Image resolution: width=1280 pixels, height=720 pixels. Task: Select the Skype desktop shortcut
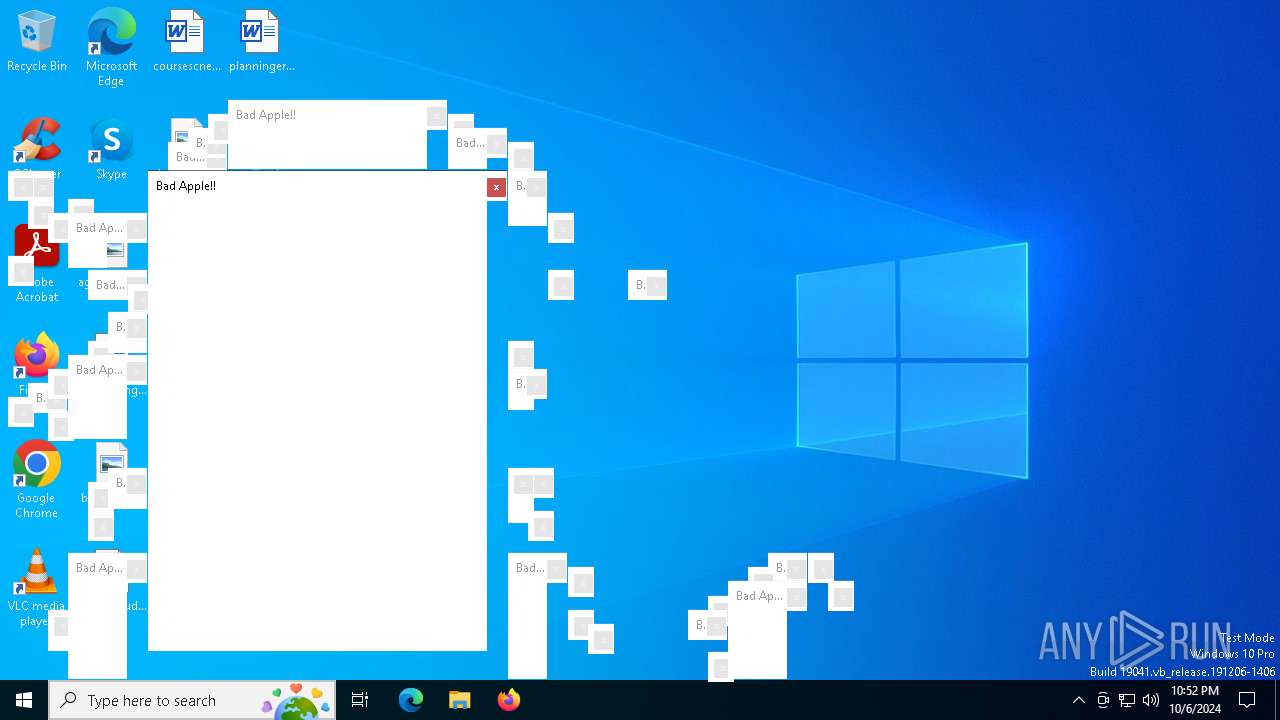(111, 150)
